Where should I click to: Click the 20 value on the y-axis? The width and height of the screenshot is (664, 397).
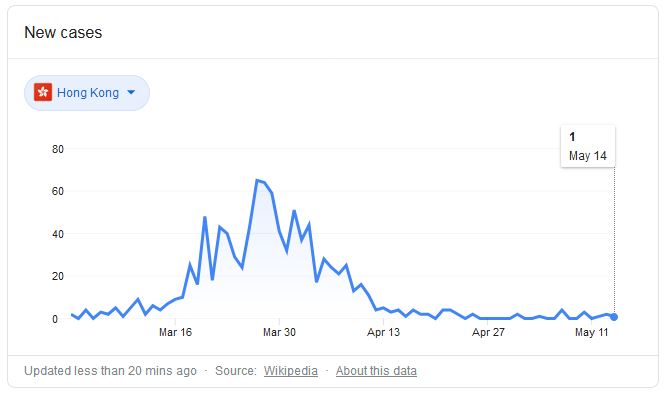coord(58,276)
